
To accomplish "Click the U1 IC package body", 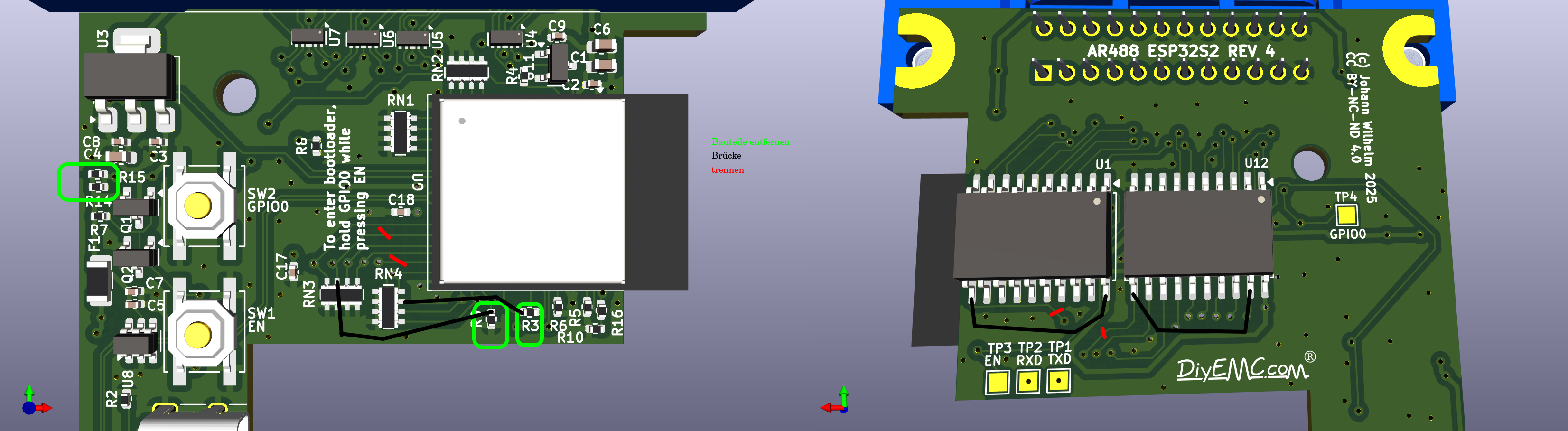I will point(1033,236).
